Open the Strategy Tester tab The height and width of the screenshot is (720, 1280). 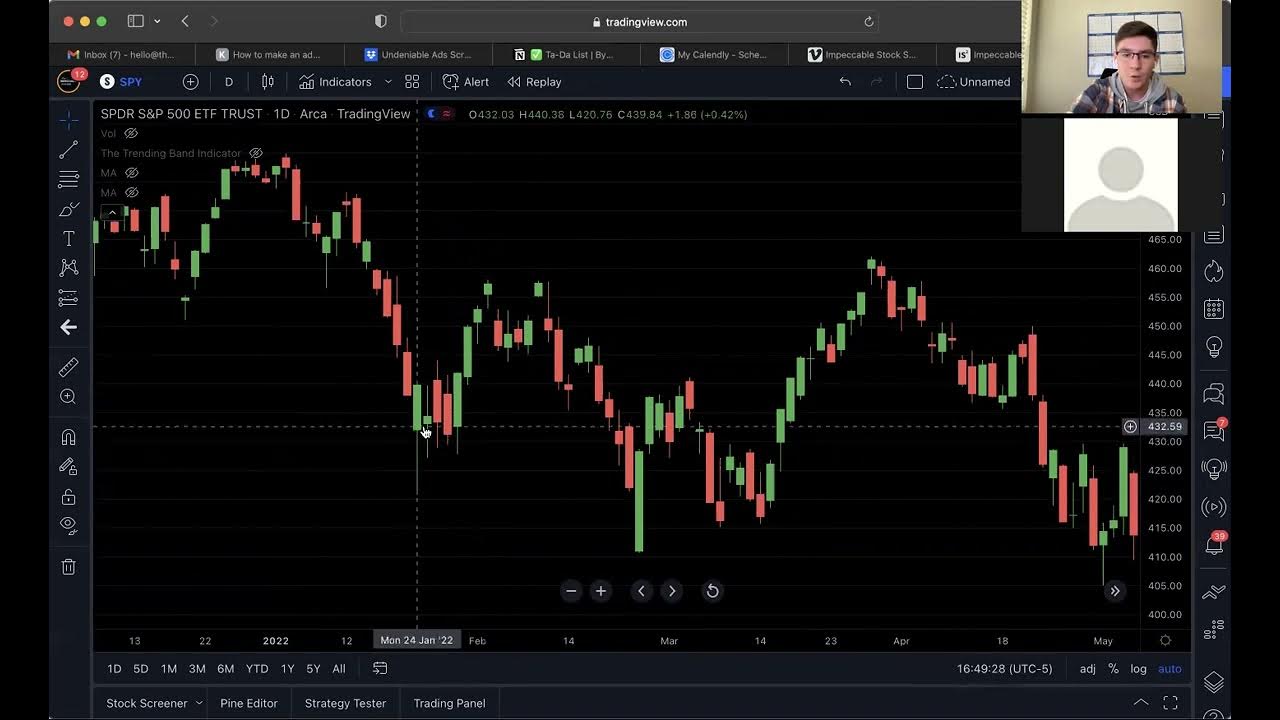[x=345, y=703]
